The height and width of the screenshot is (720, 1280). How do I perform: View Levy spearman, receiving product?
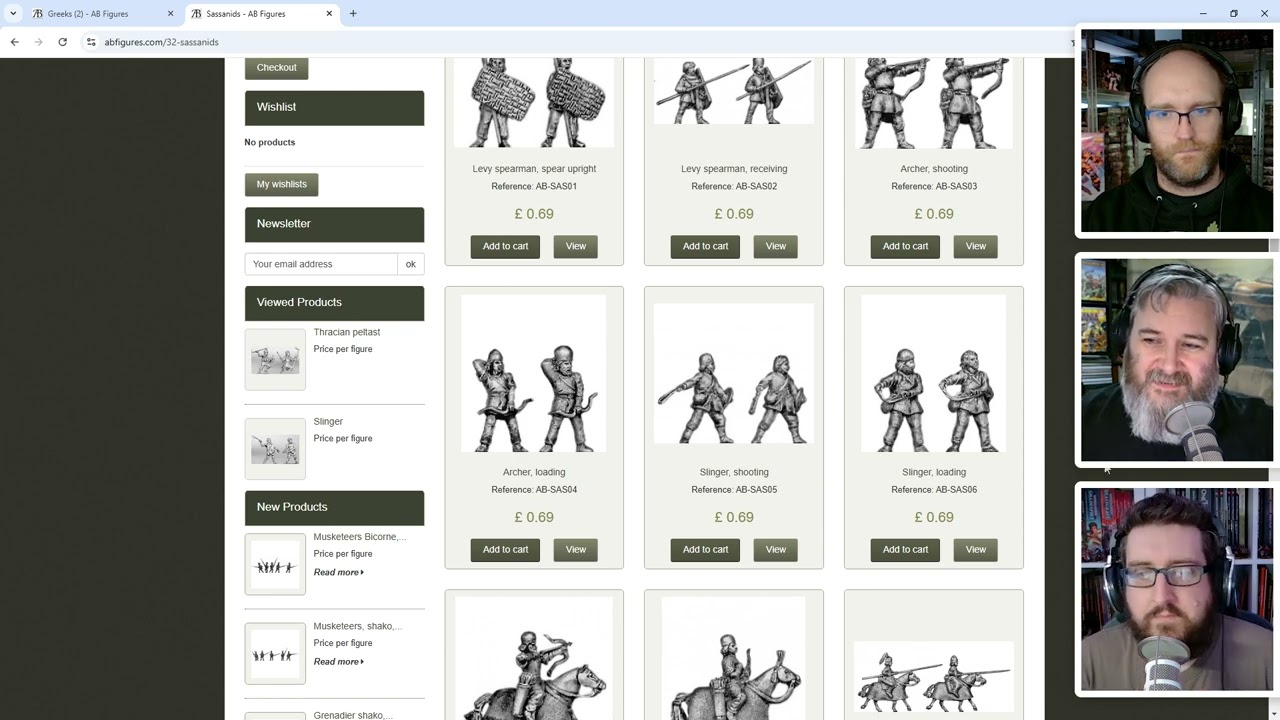point(776,246)
